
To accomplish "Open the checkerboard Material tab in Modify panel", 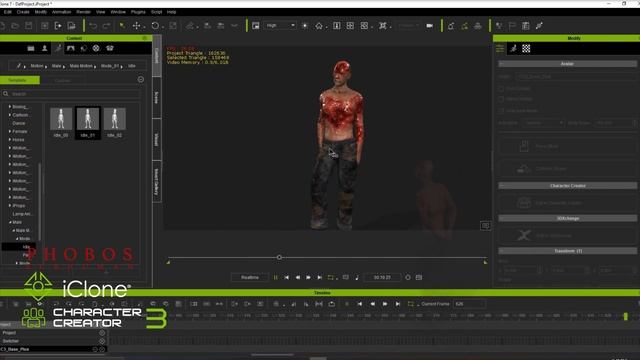I will pos(526,49).
